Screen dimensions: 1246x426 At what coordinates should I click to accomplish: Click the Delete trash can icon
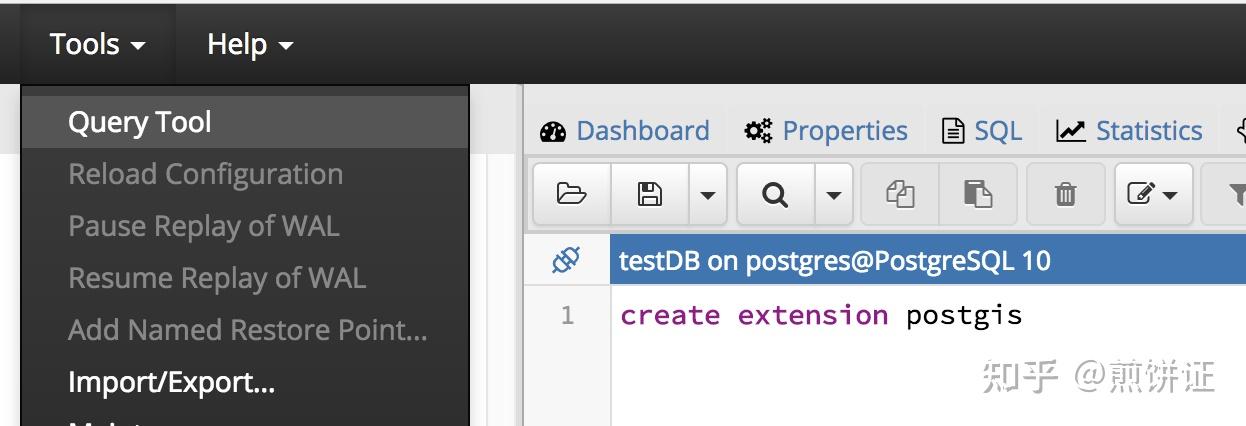(x=1066, y=194)
